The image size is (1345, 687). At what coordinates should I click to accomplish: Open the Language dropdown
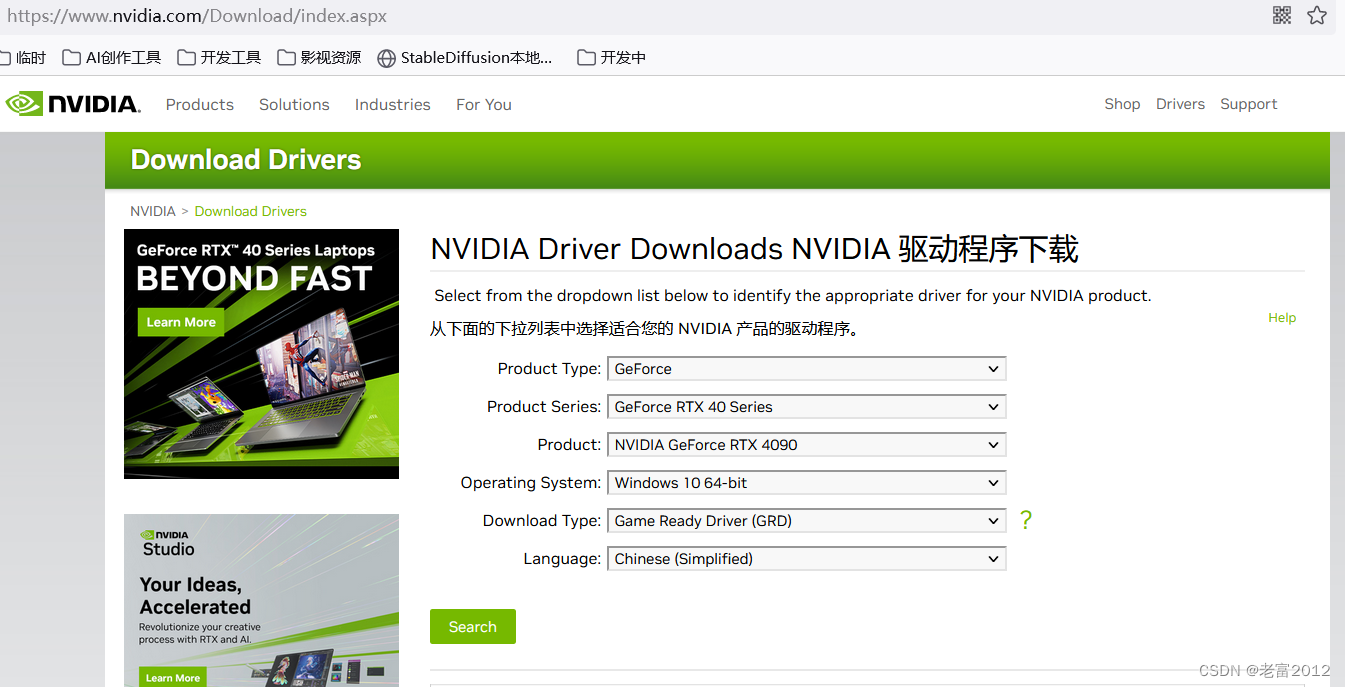[806, 559]
